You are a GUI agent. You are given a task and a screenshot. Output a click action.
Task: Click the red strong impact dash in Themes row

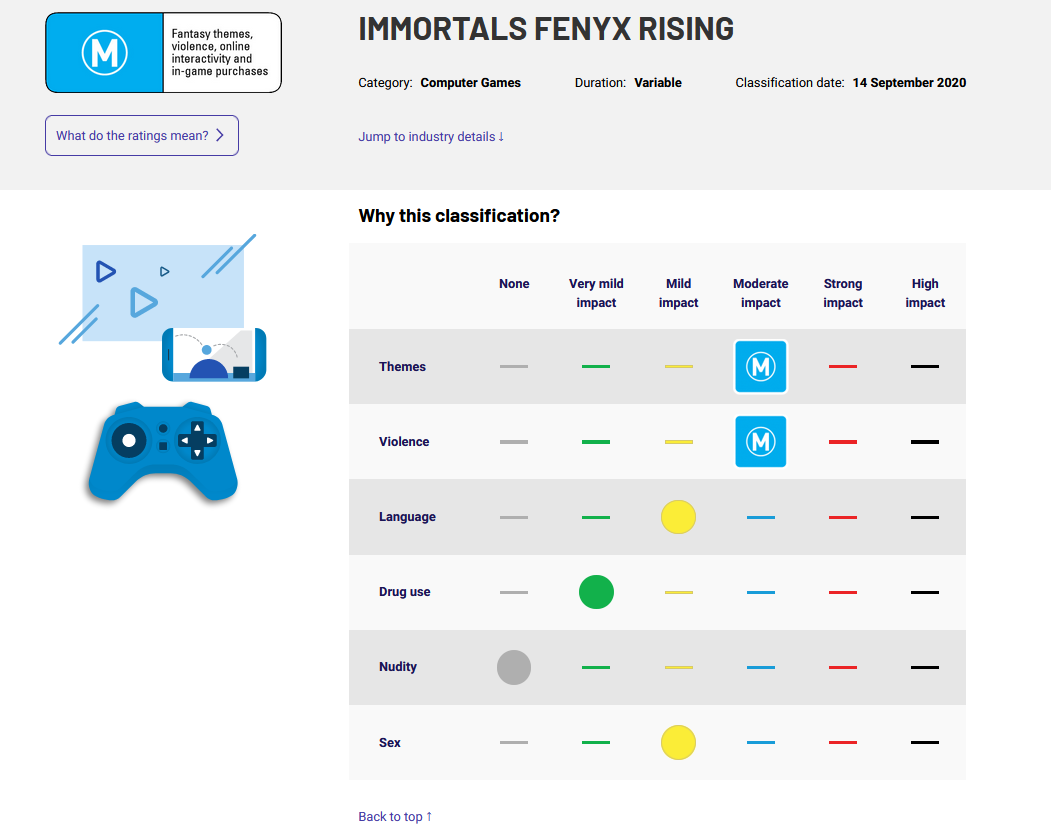point(843,367)
